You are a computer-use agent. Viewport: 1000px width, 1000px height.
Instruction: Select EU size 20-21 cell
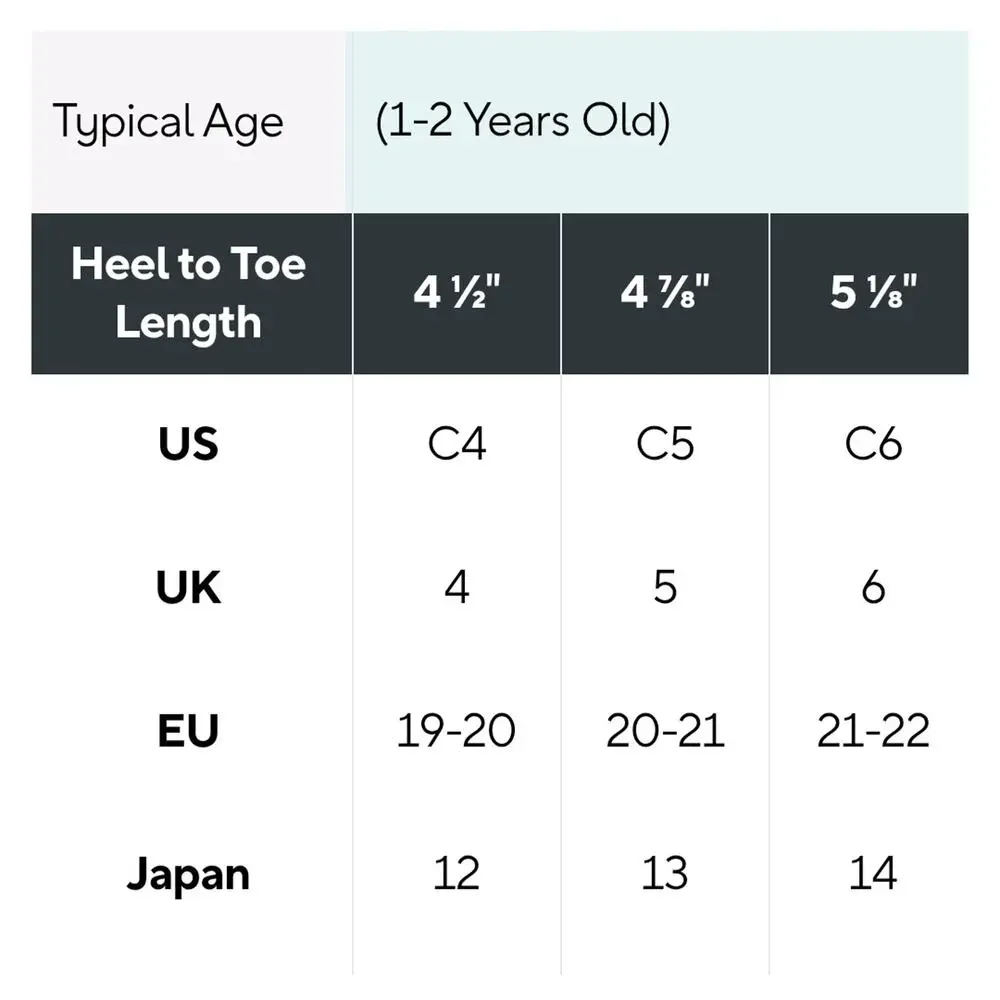(665, 730)
